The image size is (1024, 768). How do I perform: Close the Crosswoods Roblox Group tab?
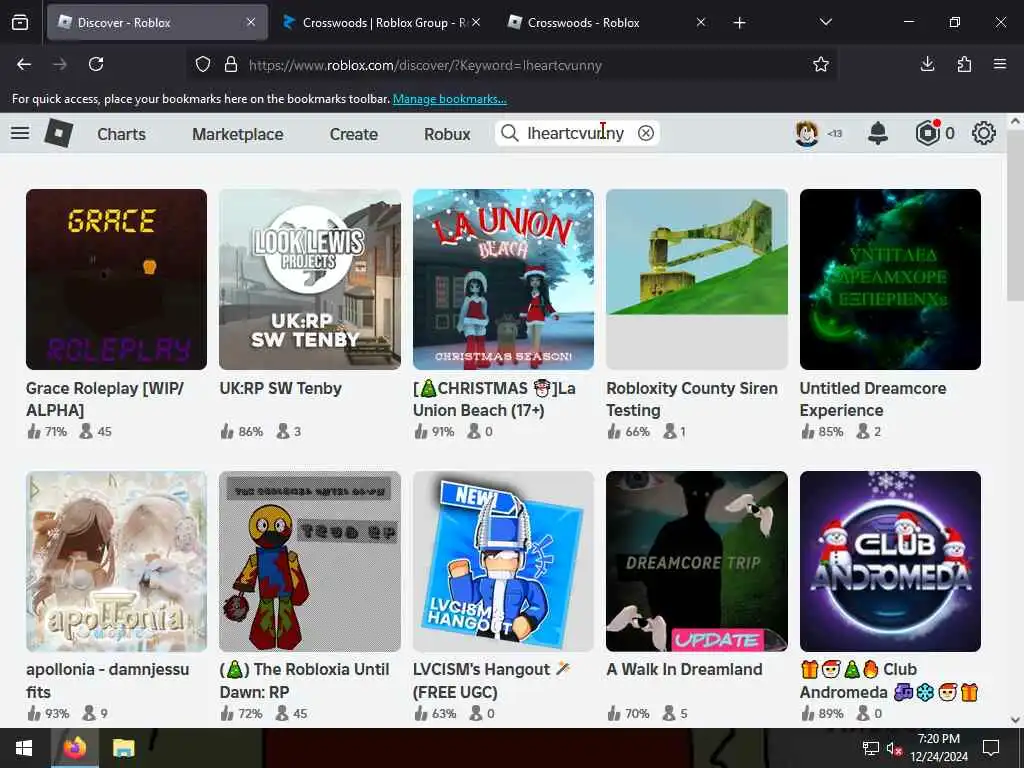[x=476, y=22]
